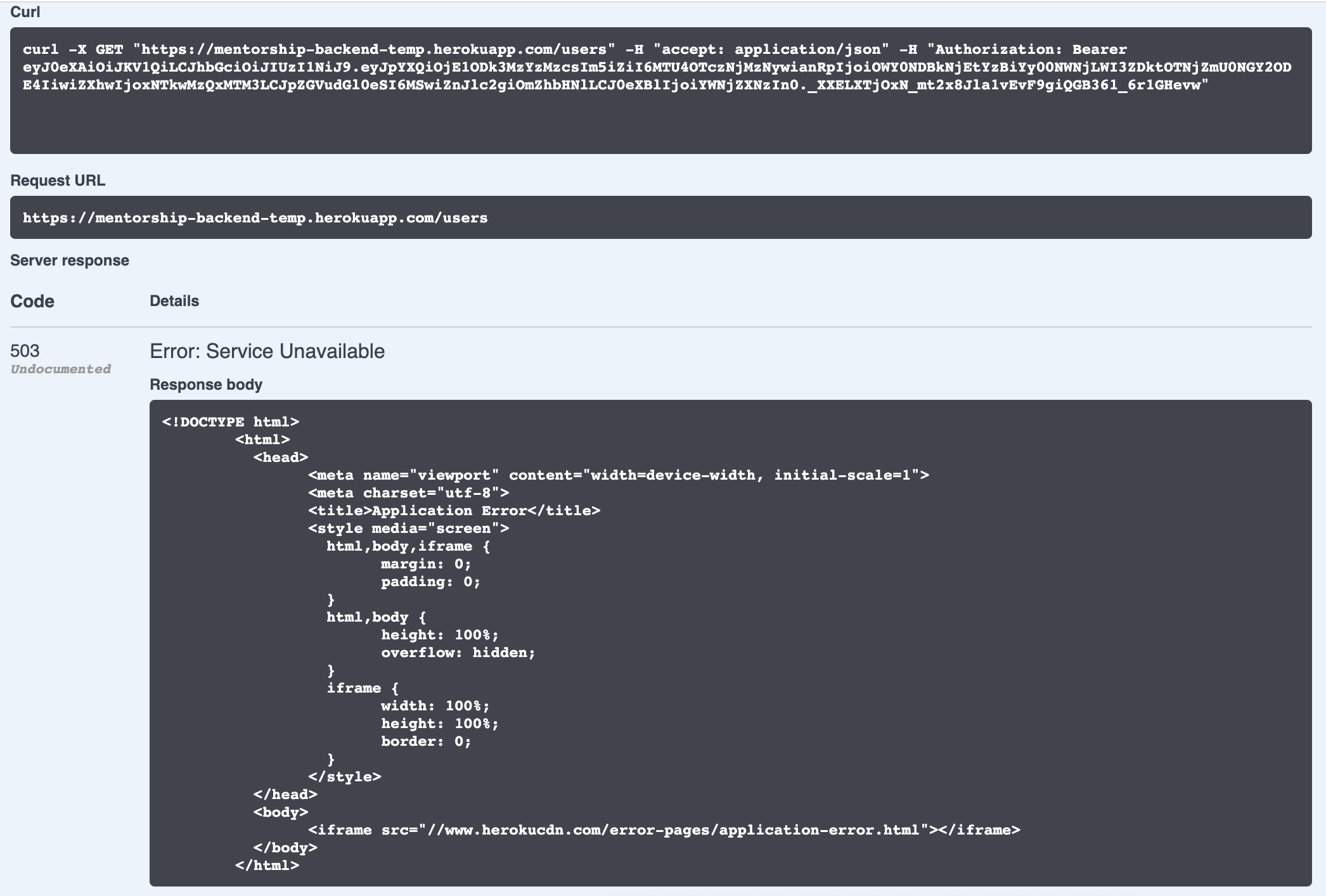Click the Server response heading
Viewport: 1326px width, 896px height.
point(69,260)
